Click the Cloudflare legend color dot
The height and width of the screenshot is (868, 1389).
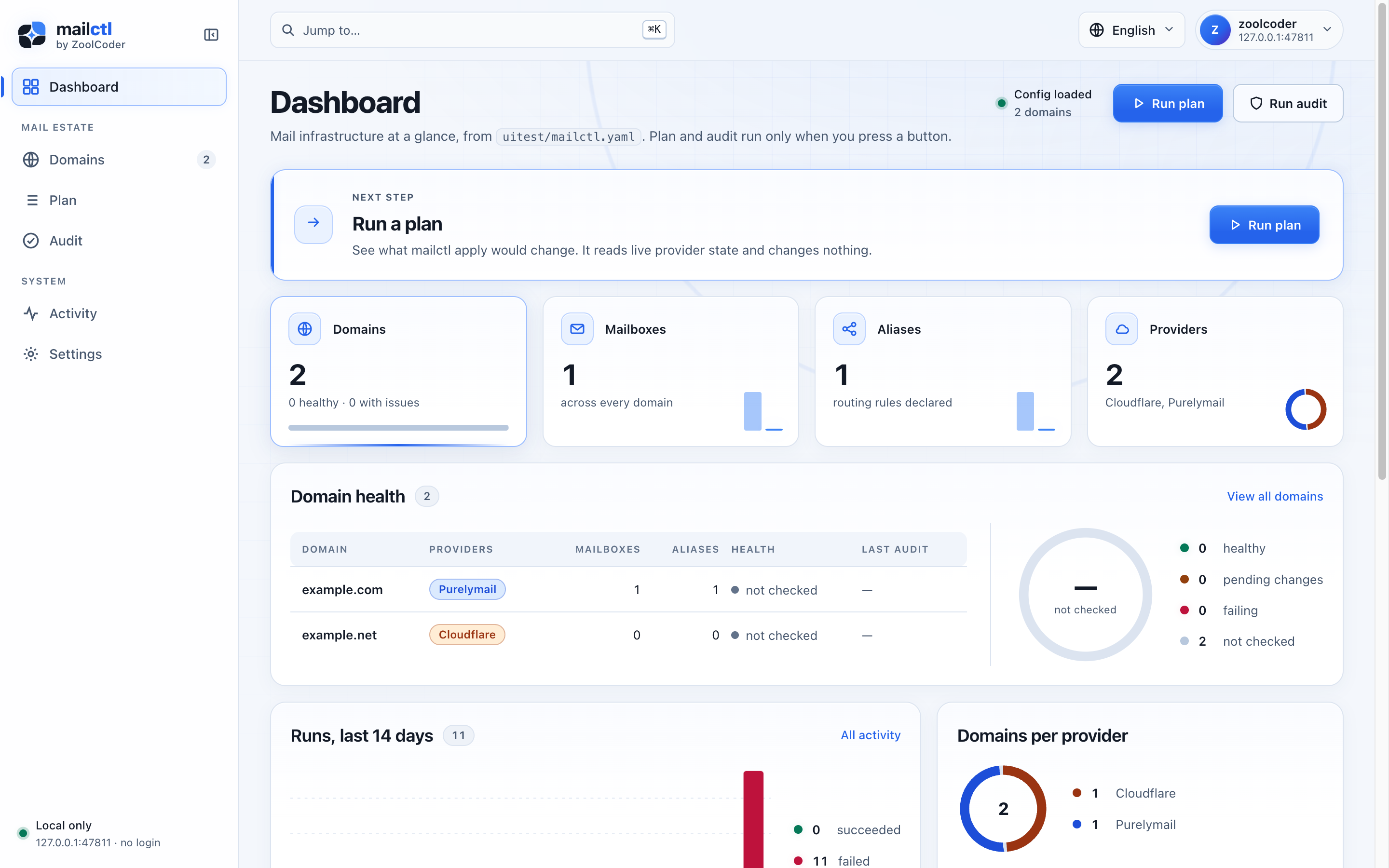click(x=1077, y=793)
